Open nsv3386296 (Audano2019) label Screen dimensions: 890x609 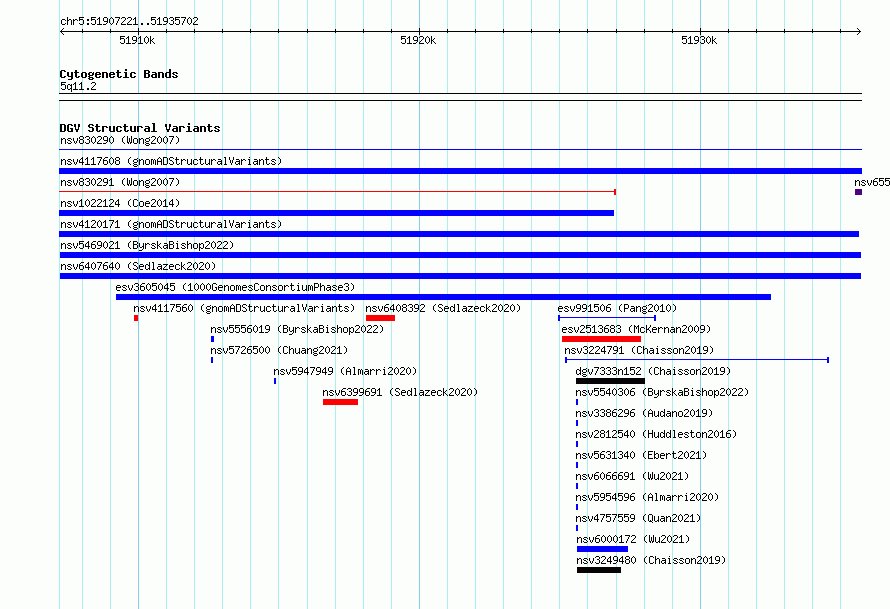coord(644,413)
